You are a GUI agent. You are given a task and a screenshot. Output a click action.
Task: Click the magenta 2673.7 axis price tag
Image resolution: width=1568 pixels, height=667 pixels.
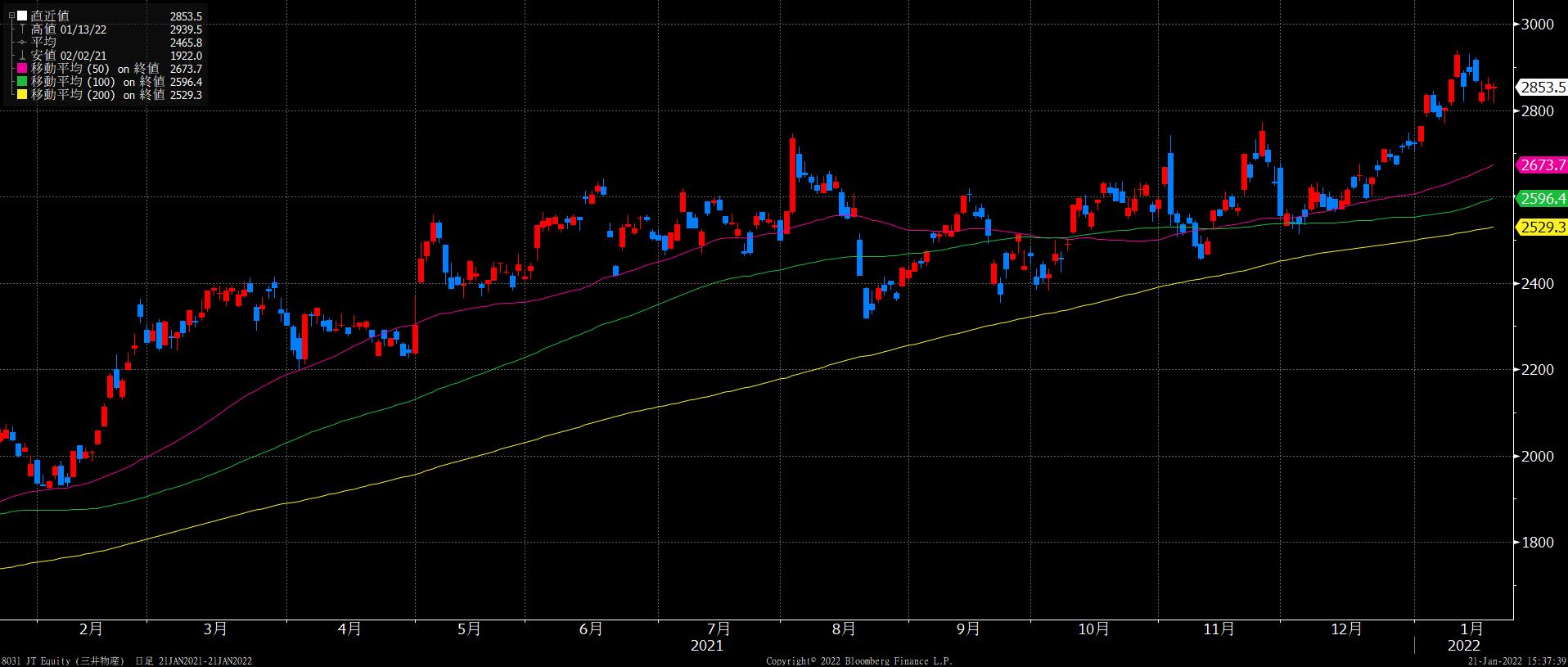click(1541, 165)
